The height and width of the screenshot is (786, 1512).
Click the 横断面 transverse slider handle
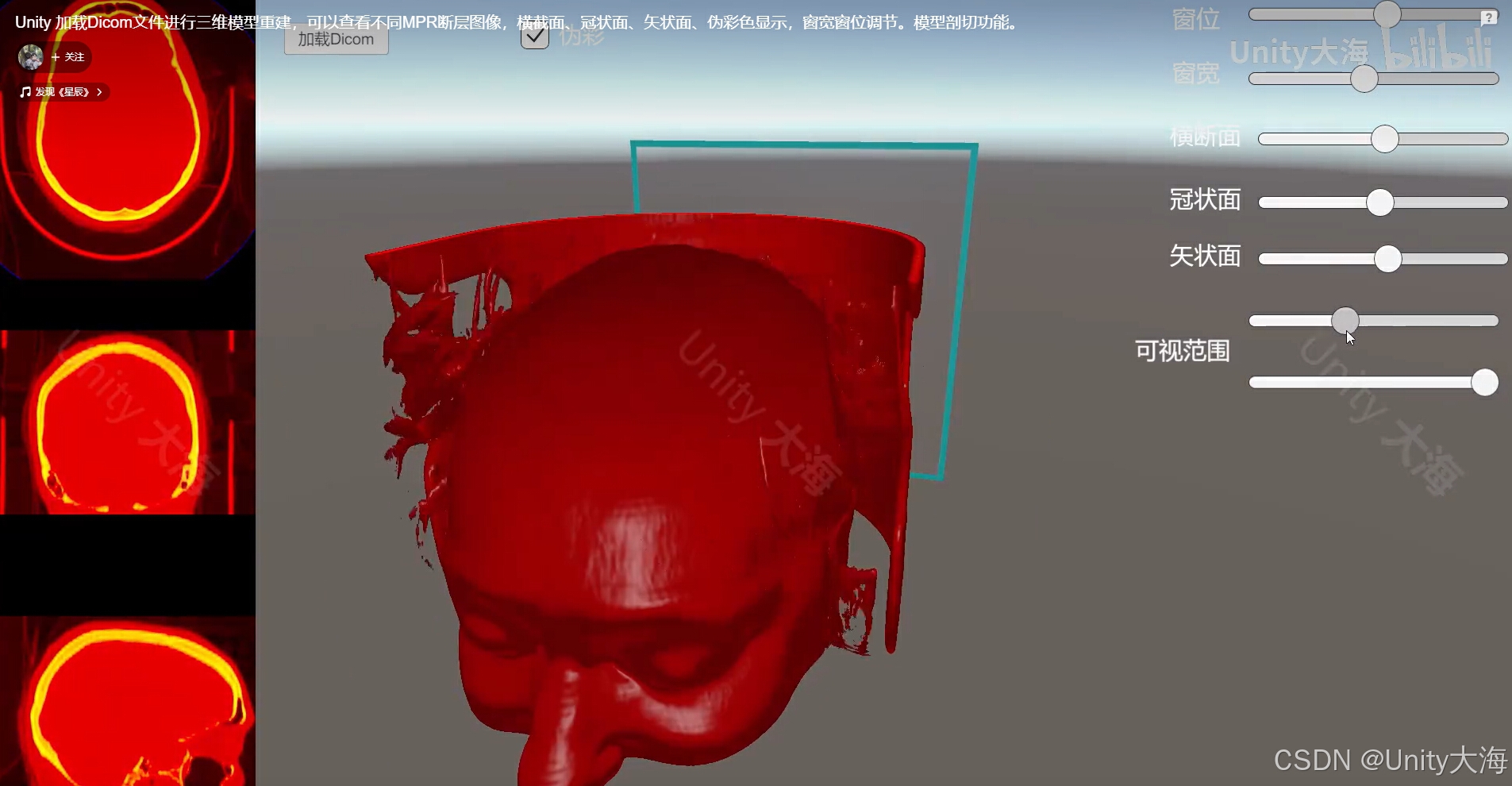click(1385, 138)
